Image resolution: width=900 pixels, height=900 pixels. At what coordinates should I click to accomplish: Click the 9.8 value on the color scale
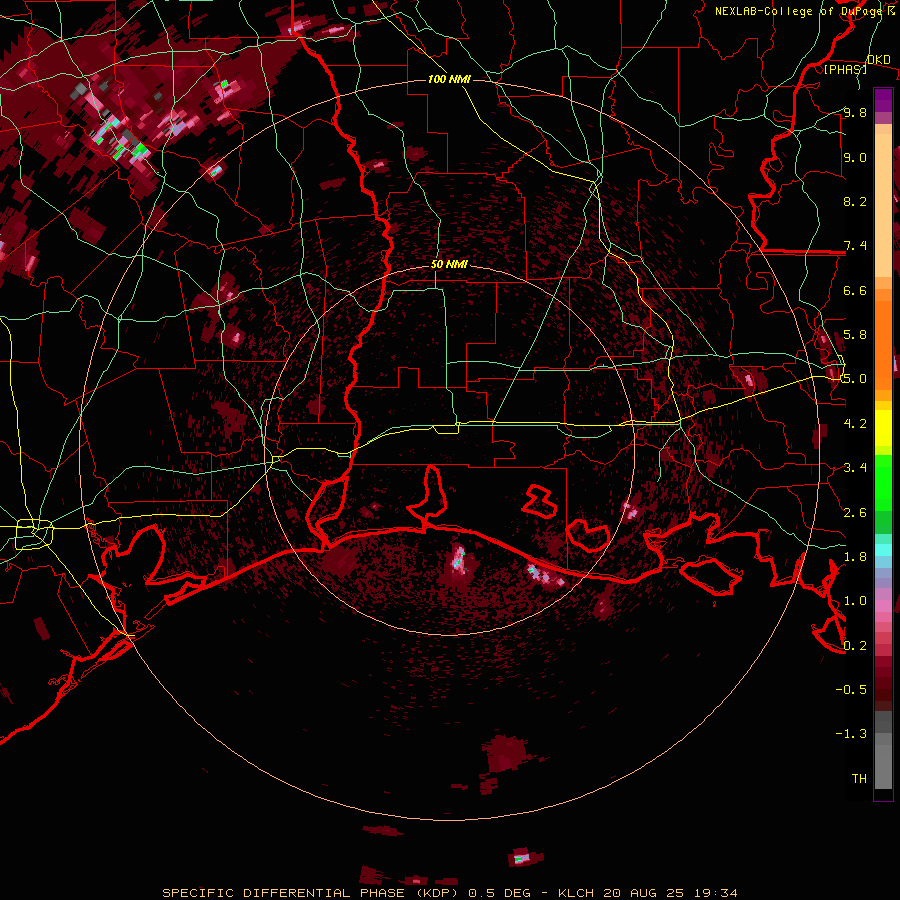(x=855, y=112)
